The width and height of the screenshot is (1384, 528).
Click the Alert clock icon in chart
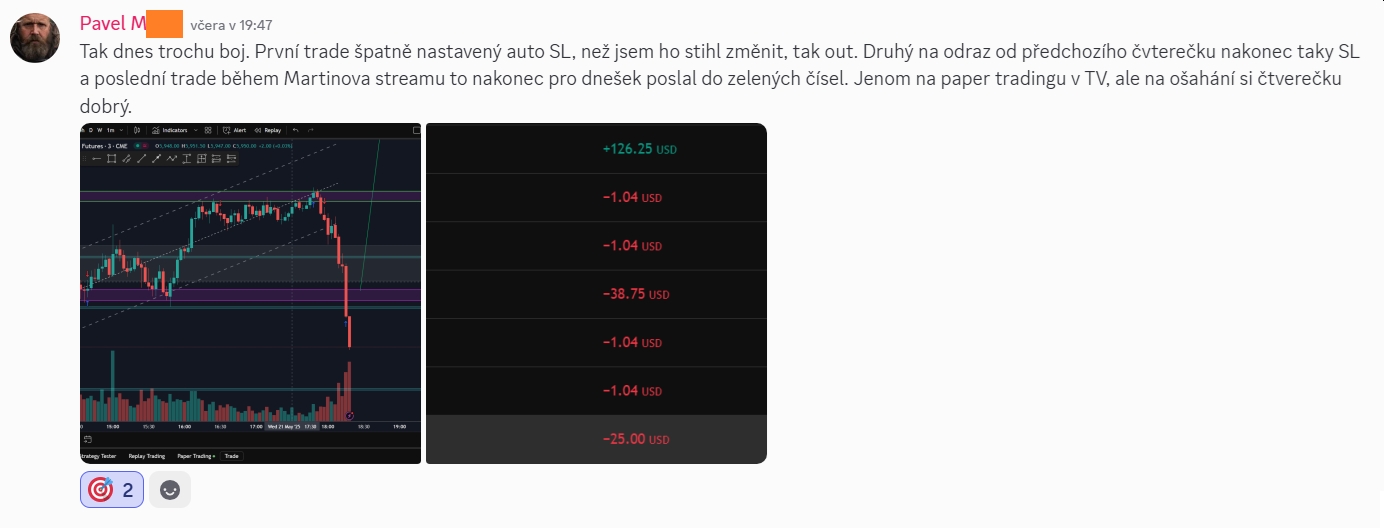226,130
